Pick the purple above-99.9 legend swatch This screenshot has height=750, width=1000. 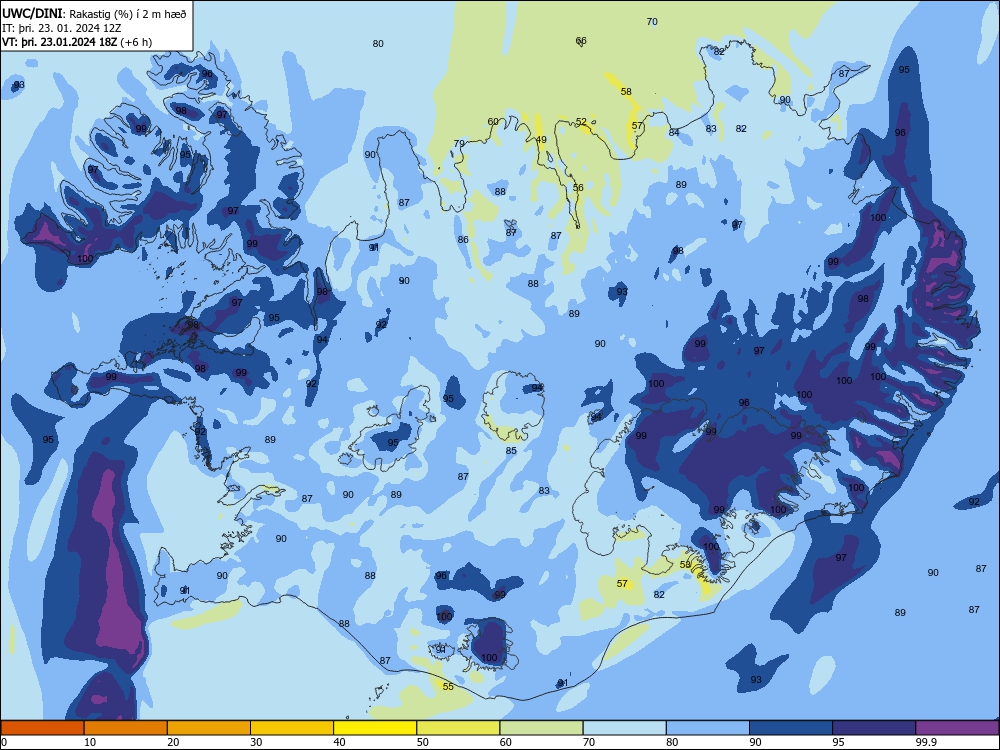click(957, 728)
